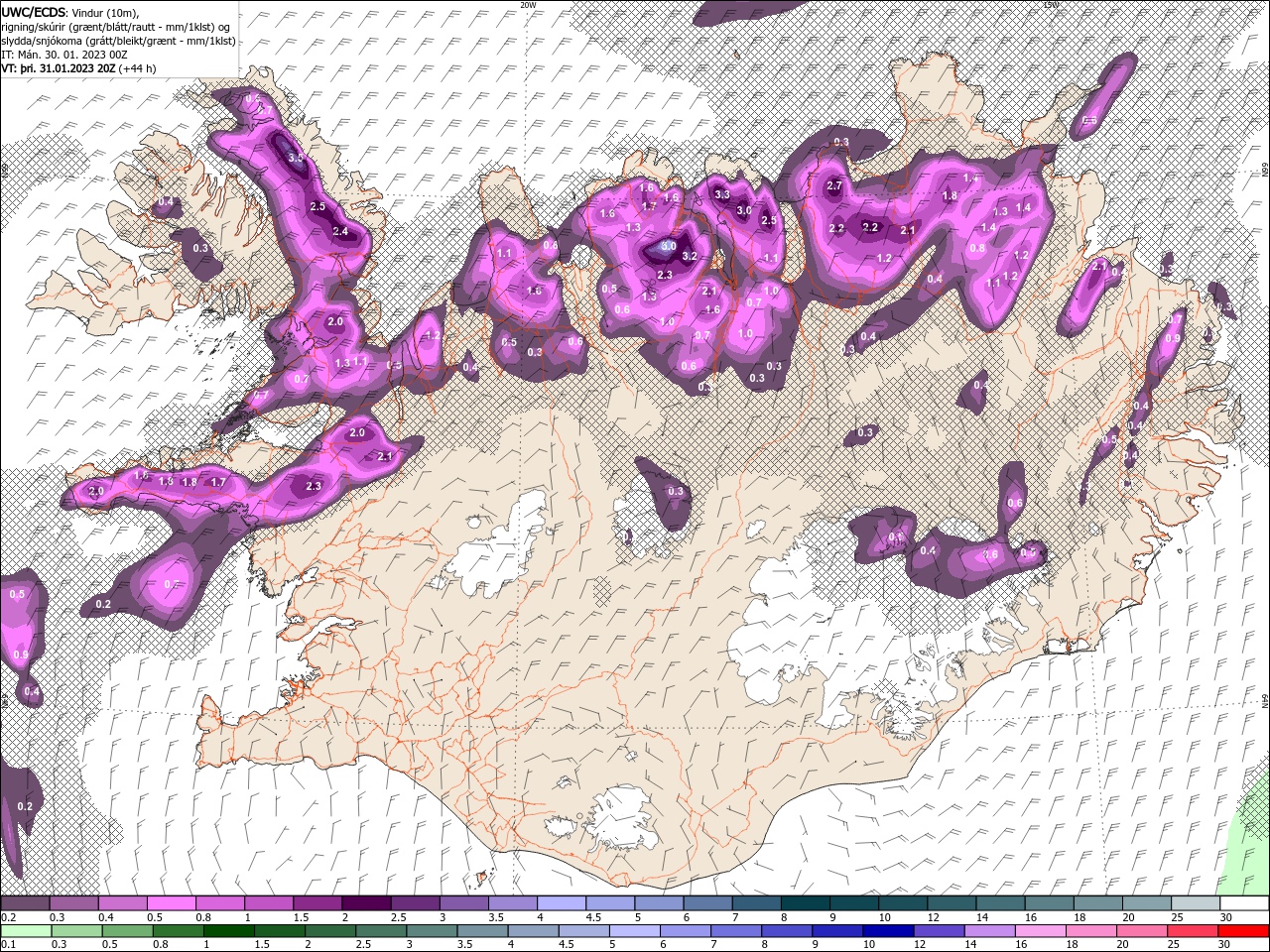Click the 3.2 precipitation value on the map
This screenshot has height=952, width=1270.
click(691, 257)
